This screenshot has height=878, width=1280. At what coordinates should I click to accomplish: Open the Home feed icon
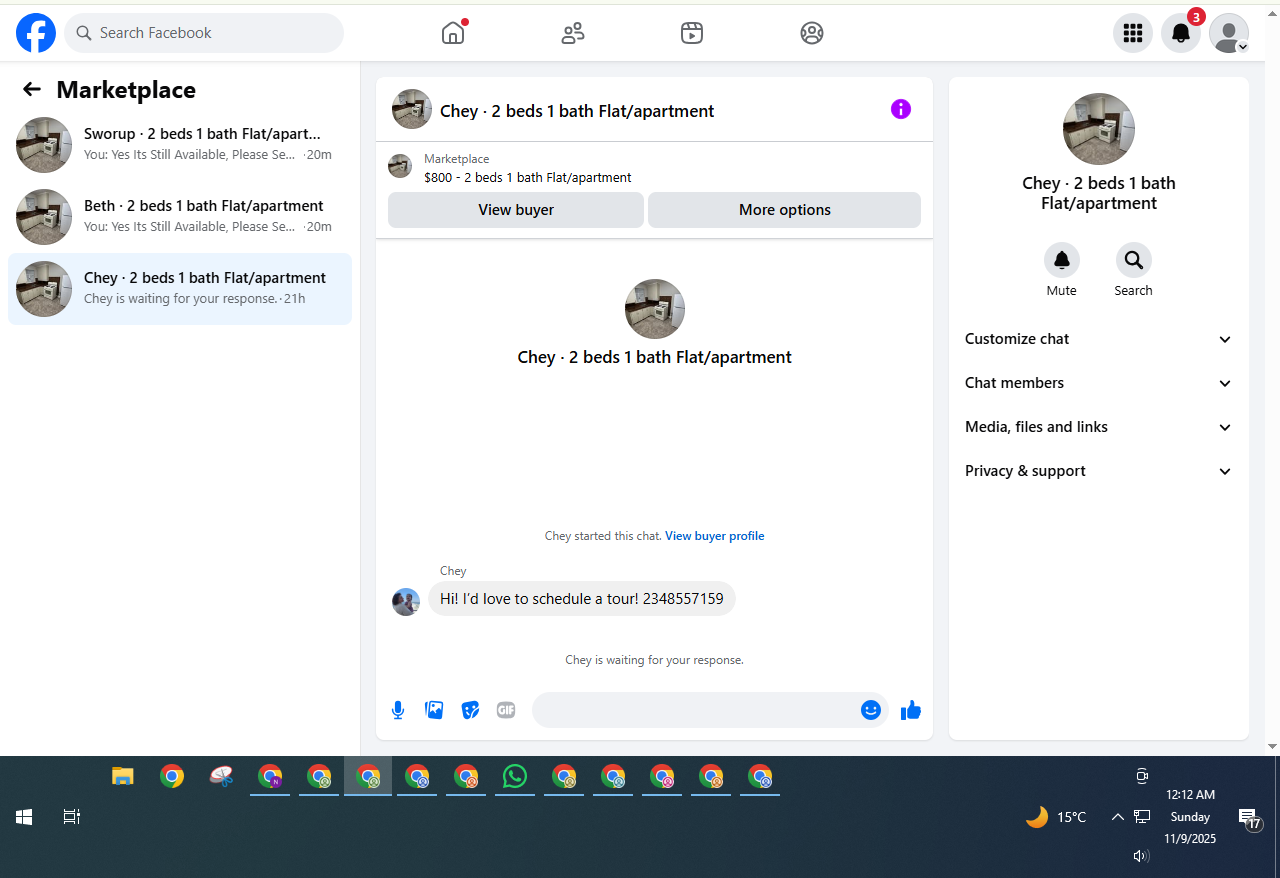[453, 33]
